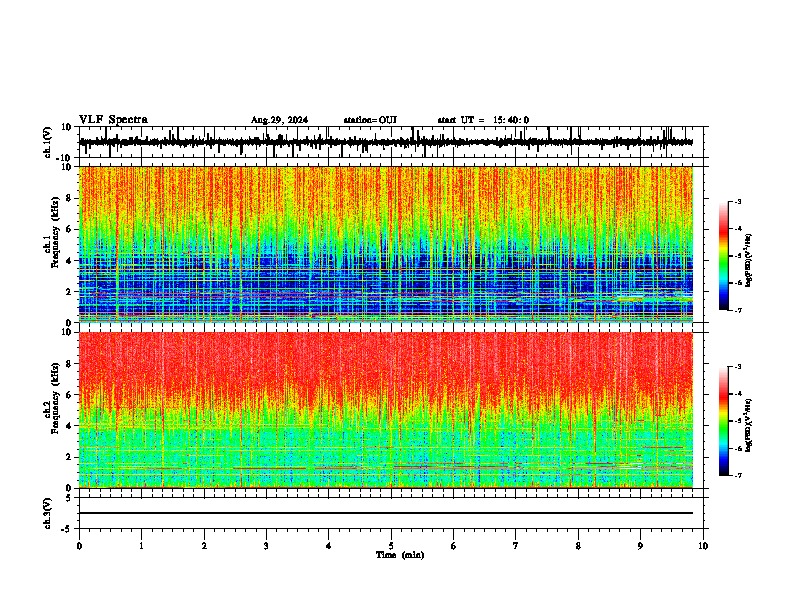
Task: Click the ch.1 spectrogram "4" kHz tick label
Action: tap(70, 261)
